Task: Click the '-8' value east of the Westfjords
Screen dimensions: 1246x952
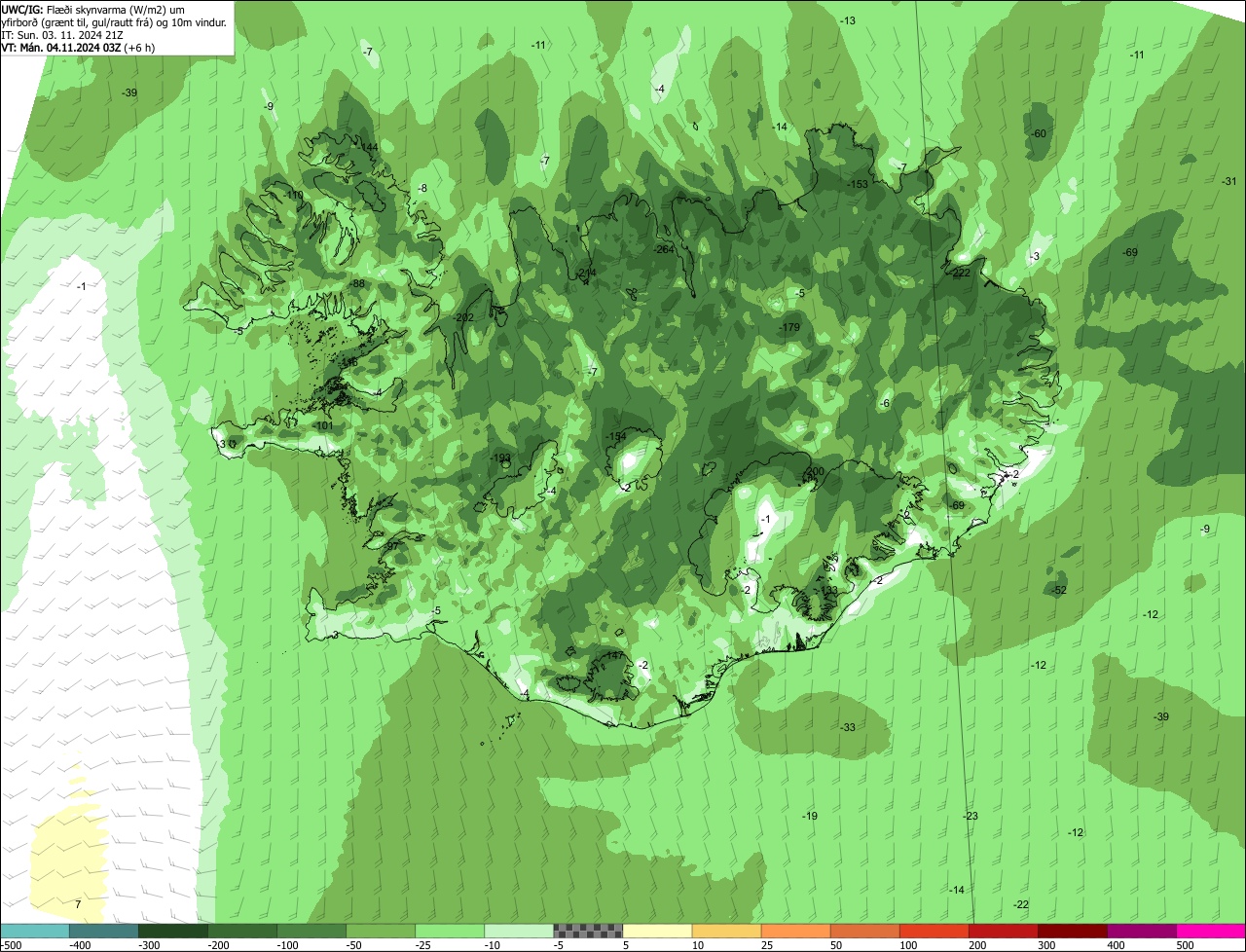Action: [422, 188]
